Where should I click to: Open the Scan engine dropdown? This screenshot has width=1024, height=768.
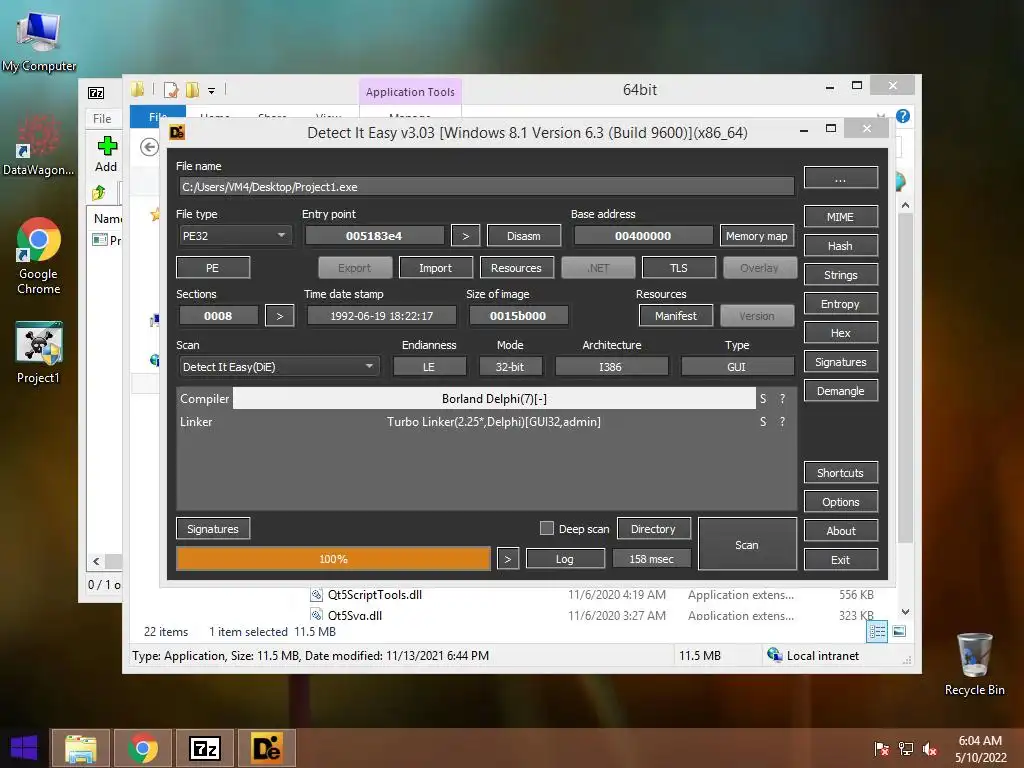click(279, 367)
